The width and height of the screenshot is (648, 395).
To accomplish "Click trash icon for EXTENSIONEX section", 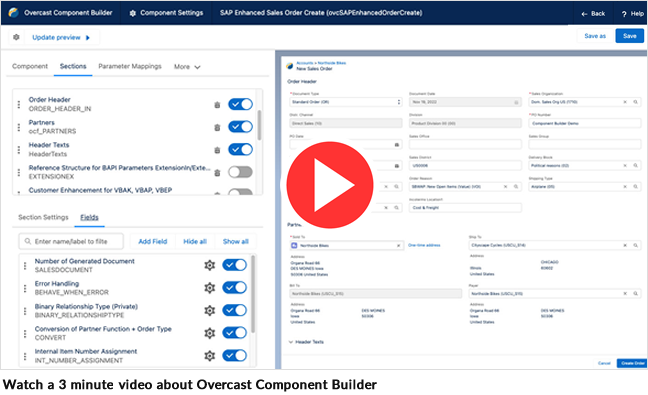I will point(217,173).
